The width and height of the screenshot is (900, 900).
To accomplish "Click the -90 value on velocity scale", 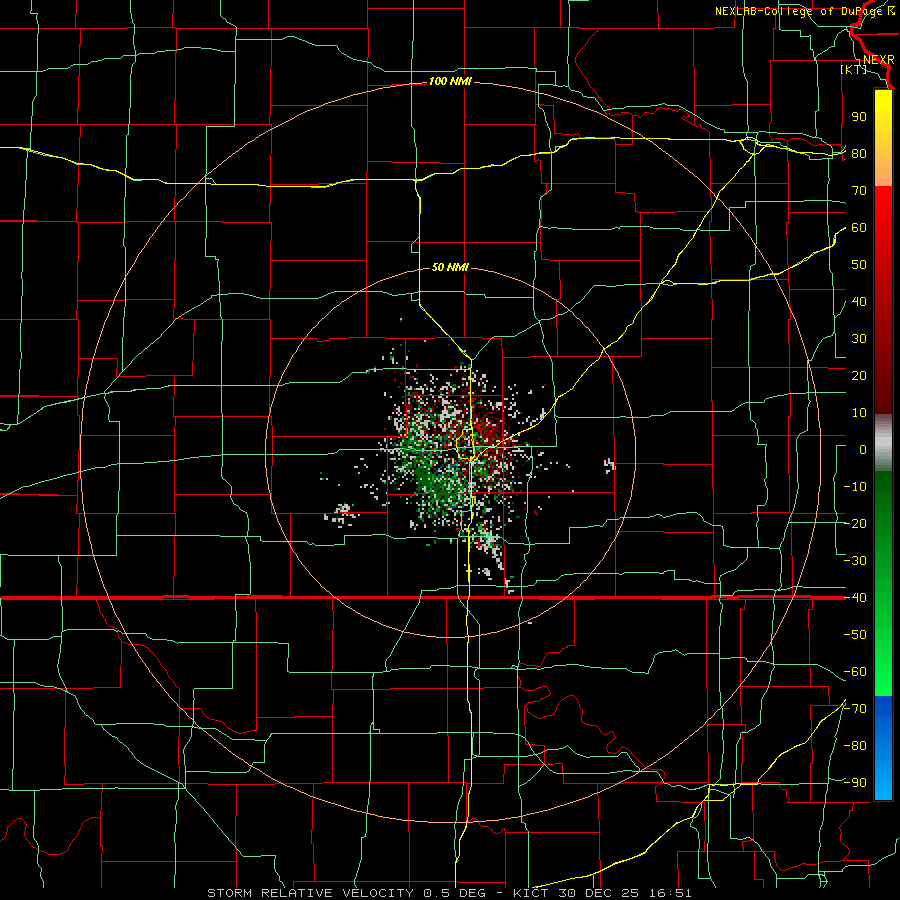I will [x=855, y=783].
